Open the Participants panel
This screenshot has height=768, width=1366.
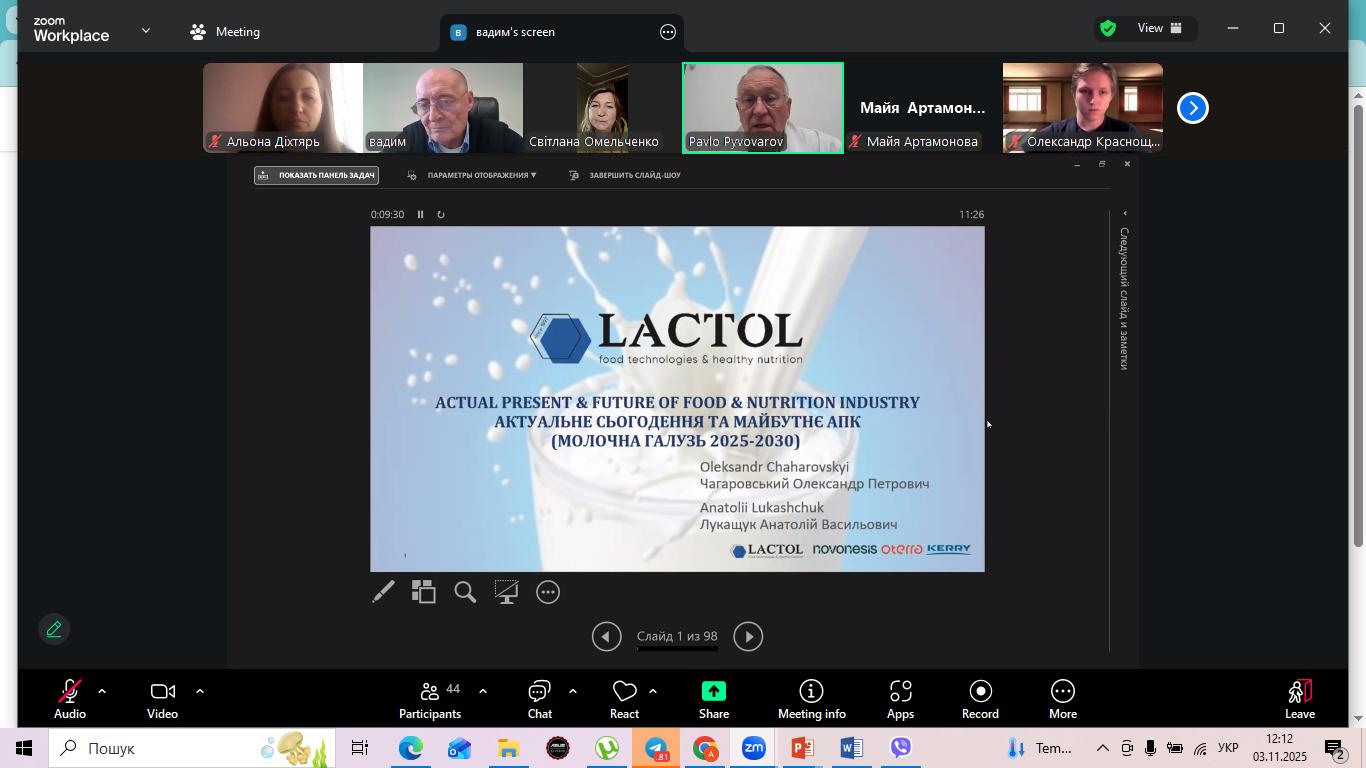coord(429,698)
